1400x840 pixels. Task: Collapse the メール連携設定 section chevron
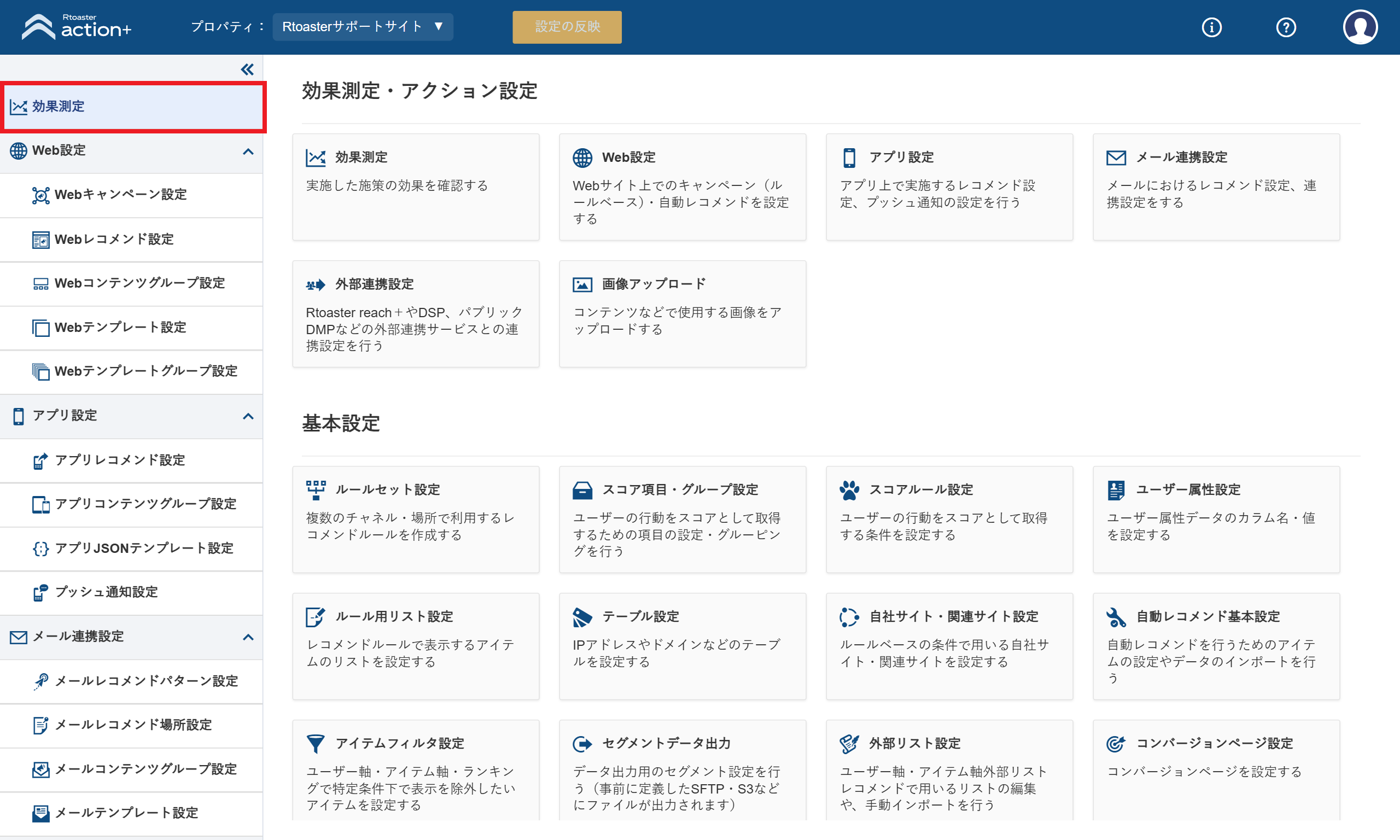click(248, 637)
